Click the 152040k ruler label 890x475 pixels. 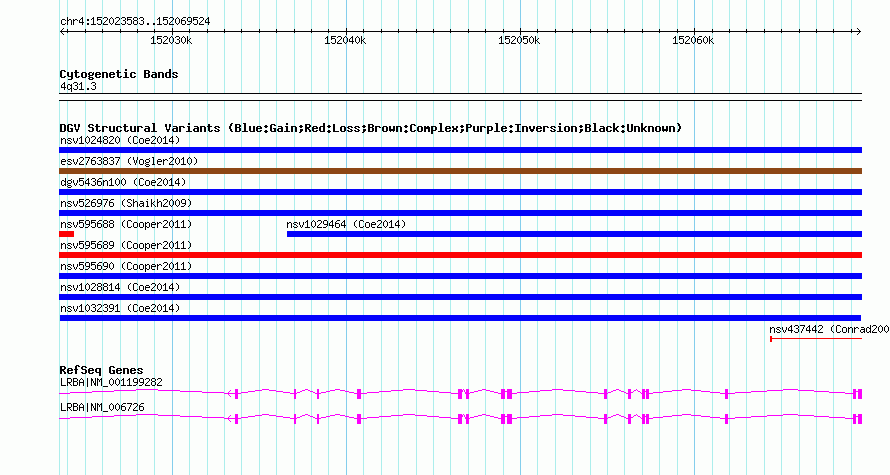pos(345,41)
